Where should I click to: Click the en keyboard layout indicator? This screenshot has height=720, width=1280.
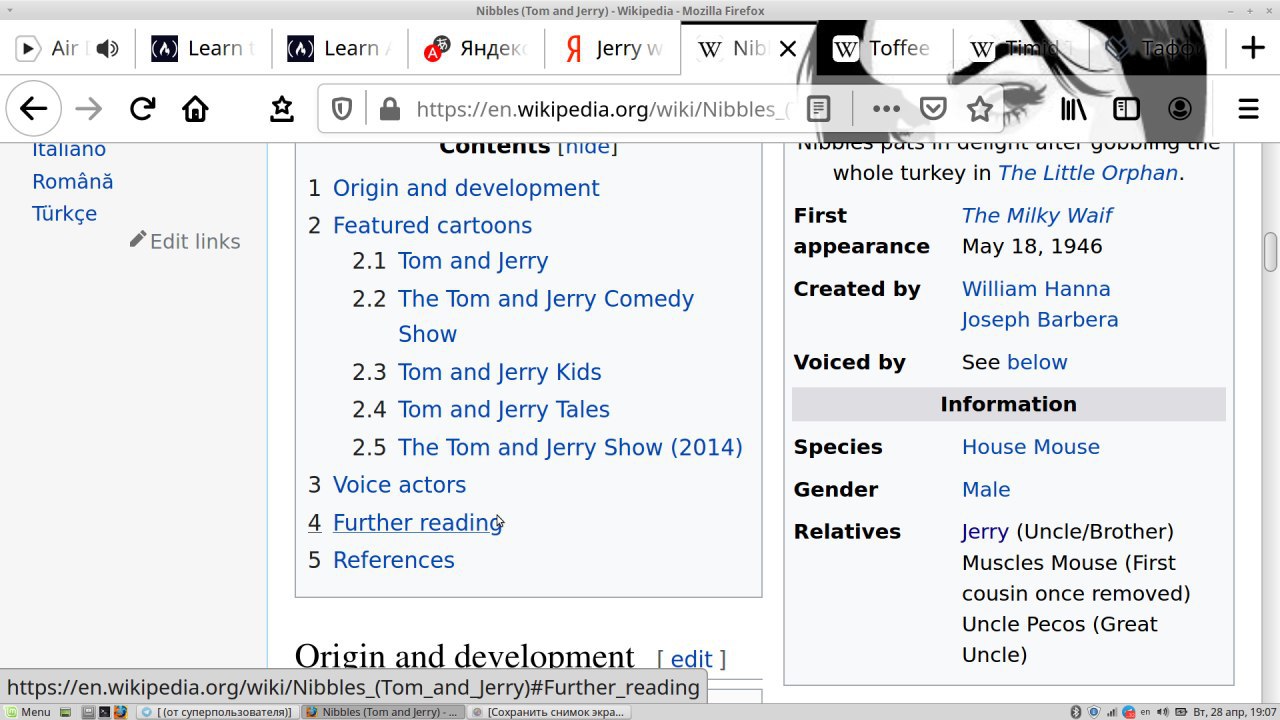[1145, 712]
